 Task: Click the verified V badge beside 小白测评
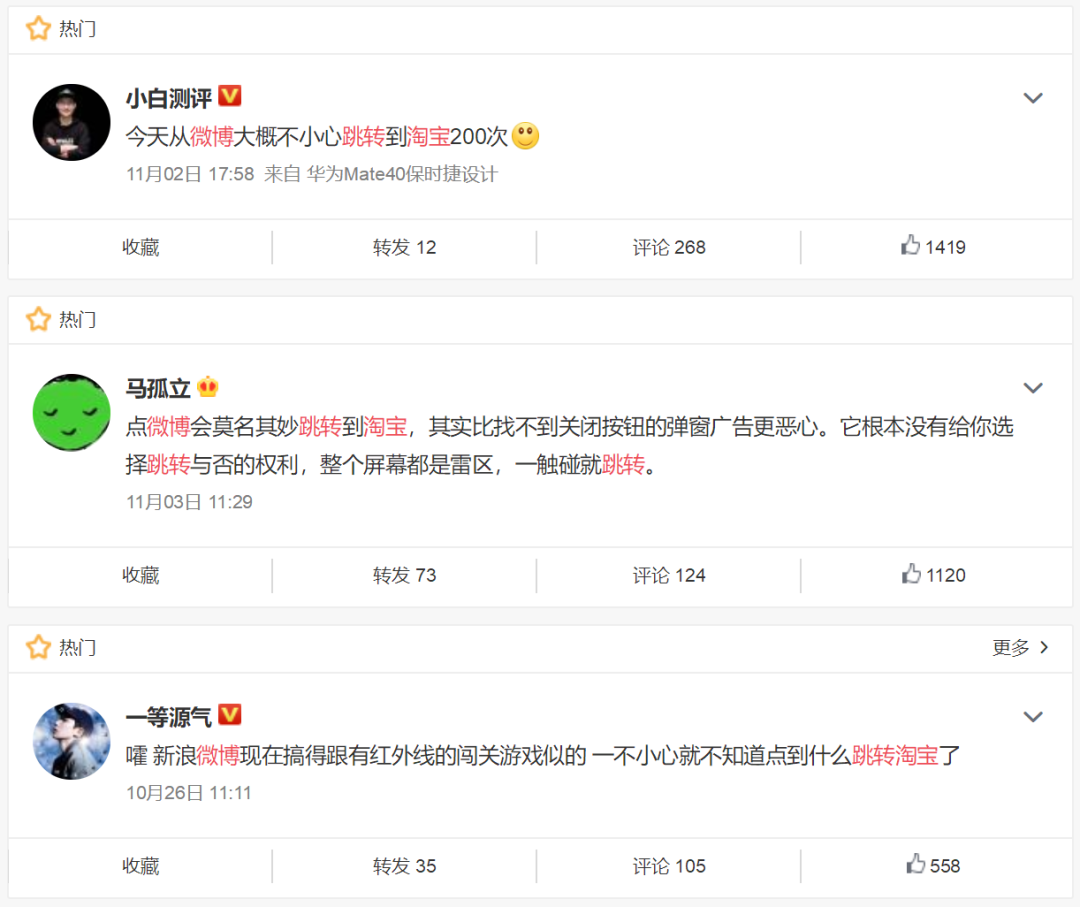230,96
